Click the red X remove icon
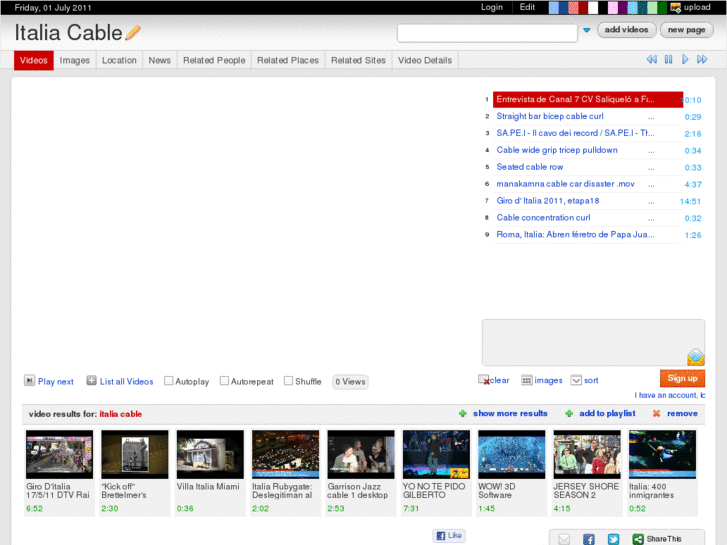The image size is (727, 545). 656,413
